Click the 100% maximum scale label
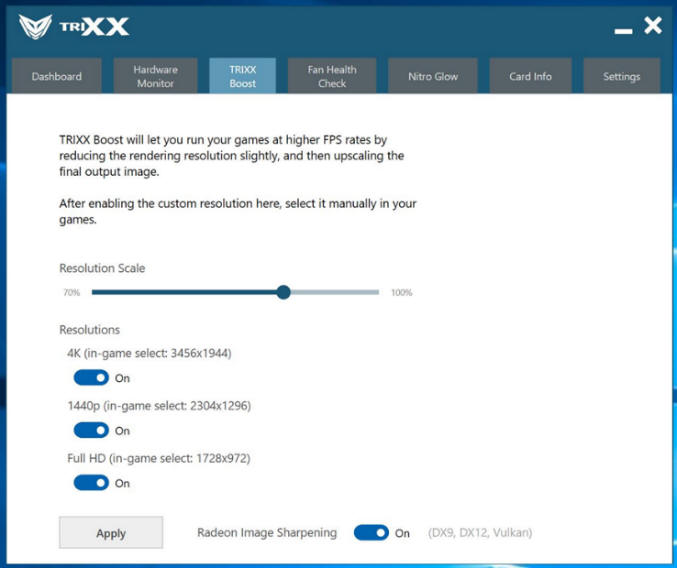The height and width of the screenshot is (568, 677). pyautogui.click(x=401, y=293)
